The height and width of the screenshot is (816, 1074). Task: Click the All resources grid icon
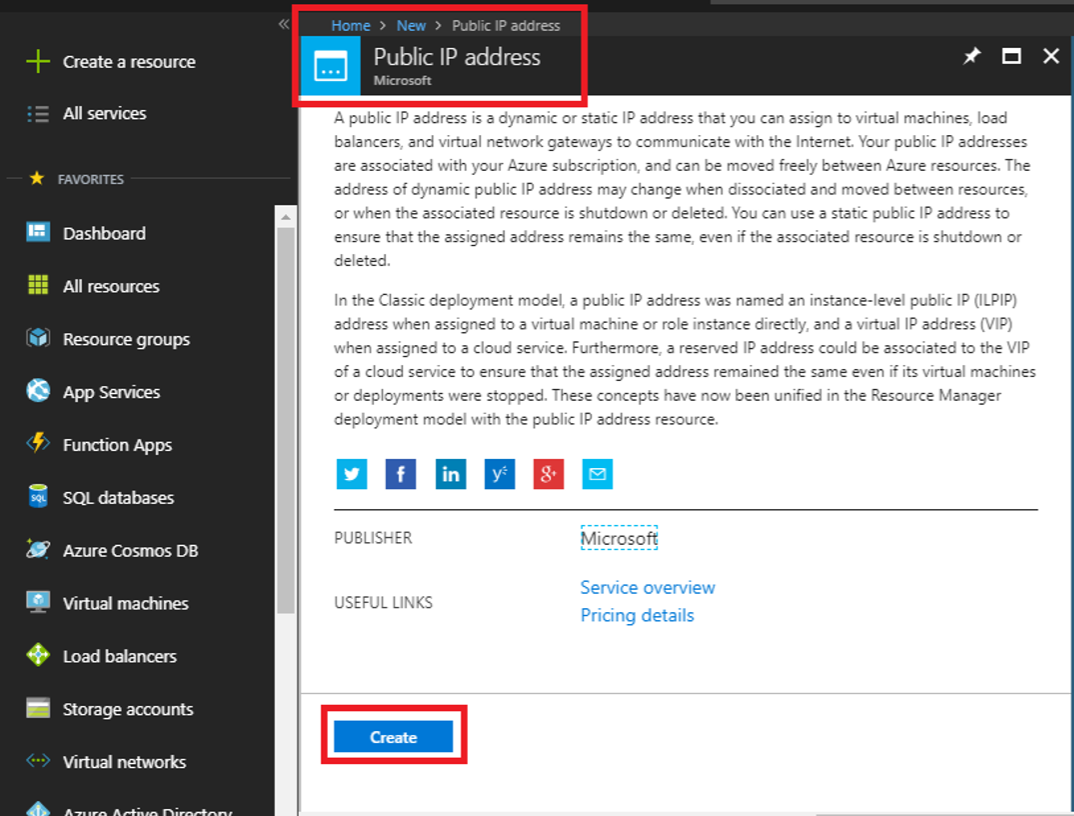[x=38, y=285]
